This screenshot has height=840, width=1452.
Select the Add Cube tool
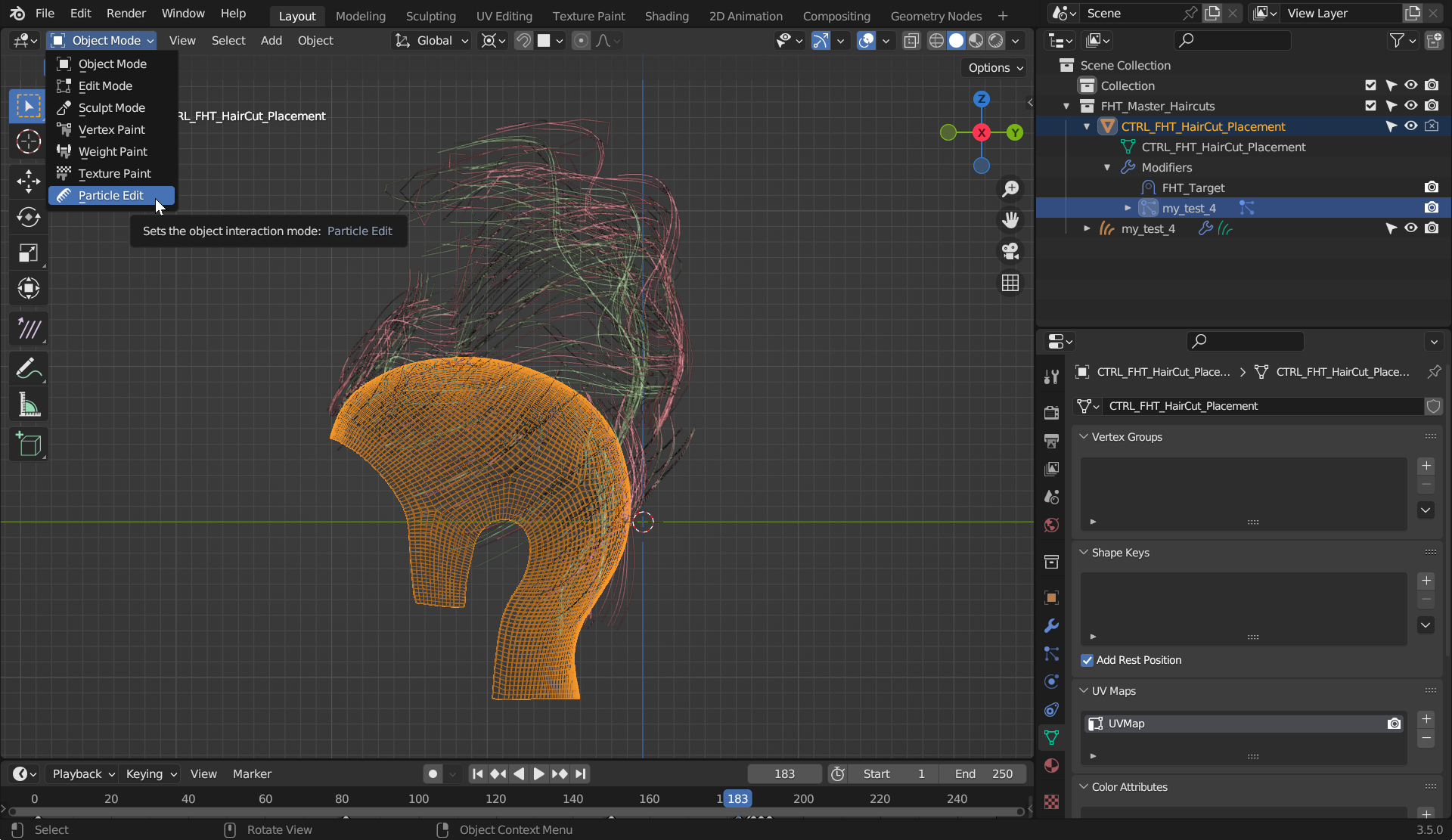pyautogui.click(x=28, y=445)
